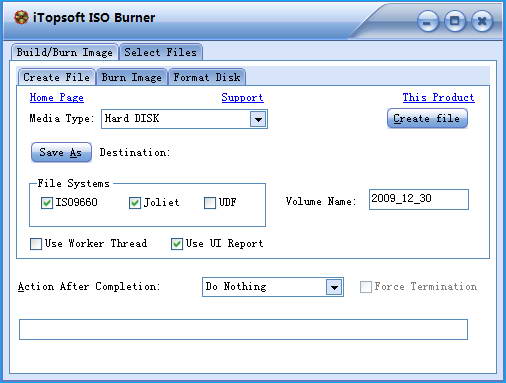Open the Select Files tab

tap(161, 52)
